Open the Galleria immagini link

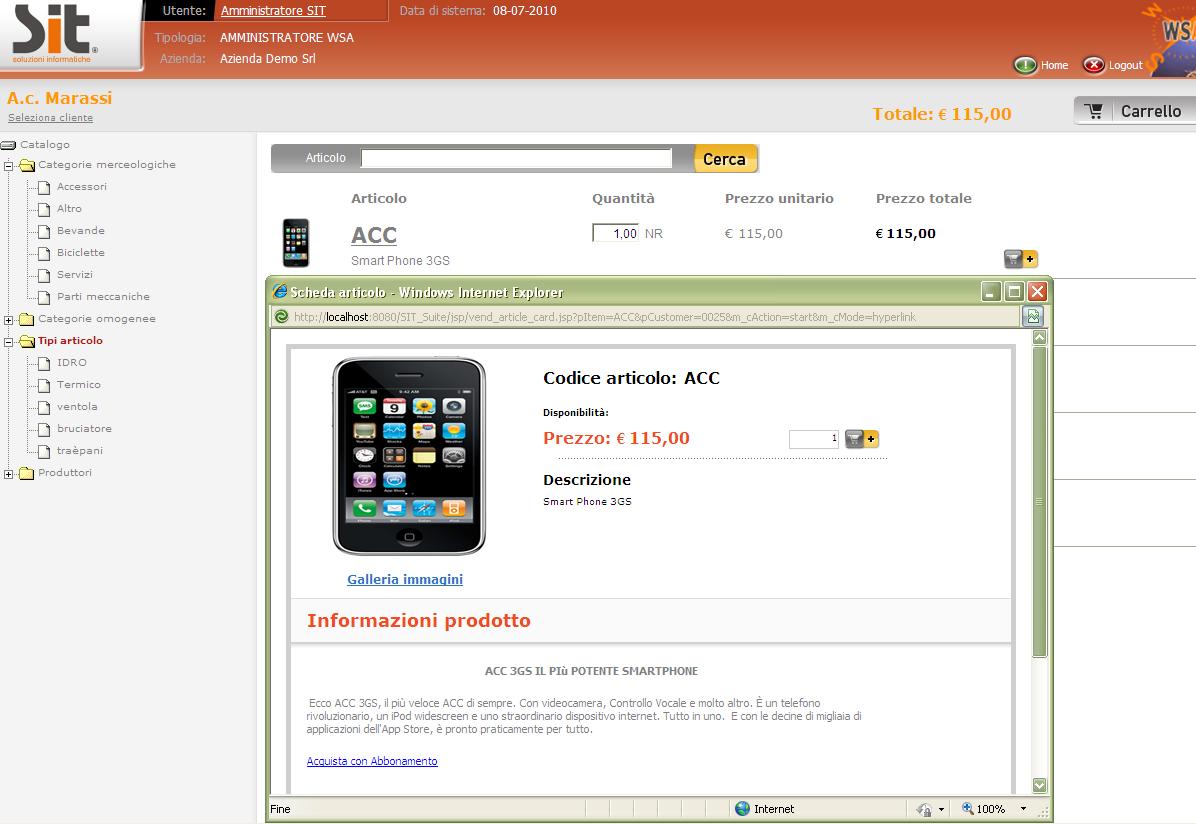[405, 579]
